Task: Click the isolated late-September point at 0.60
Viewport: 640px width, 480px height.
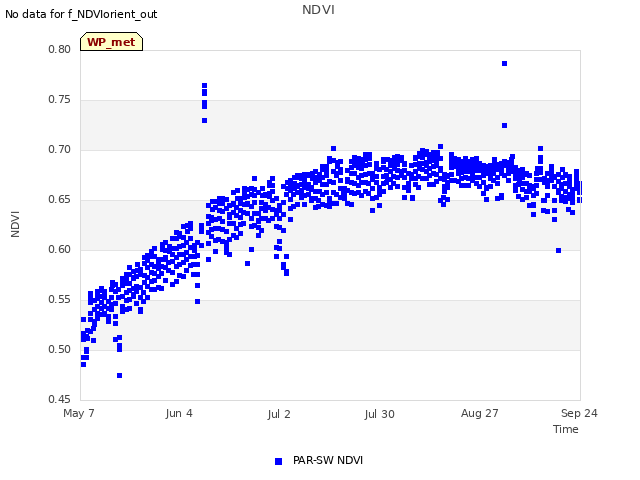Action: click(x=558, y=251)
